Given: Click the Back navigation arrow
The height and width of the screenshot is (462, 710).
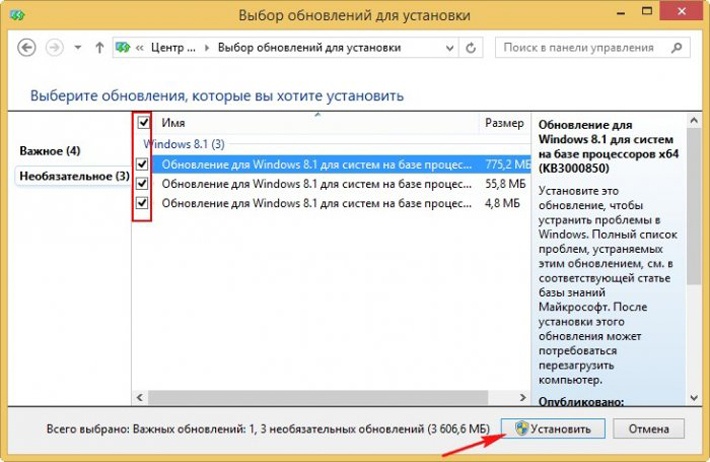Looking at the screenshot, I should point(26,48).
